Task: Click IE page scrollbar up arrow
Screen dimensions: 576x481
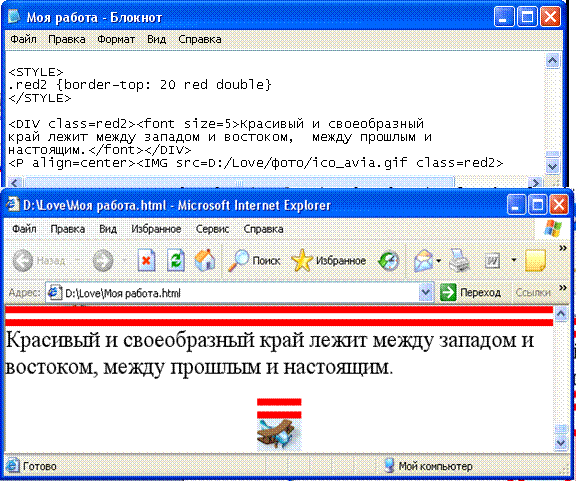Action: 561,314
